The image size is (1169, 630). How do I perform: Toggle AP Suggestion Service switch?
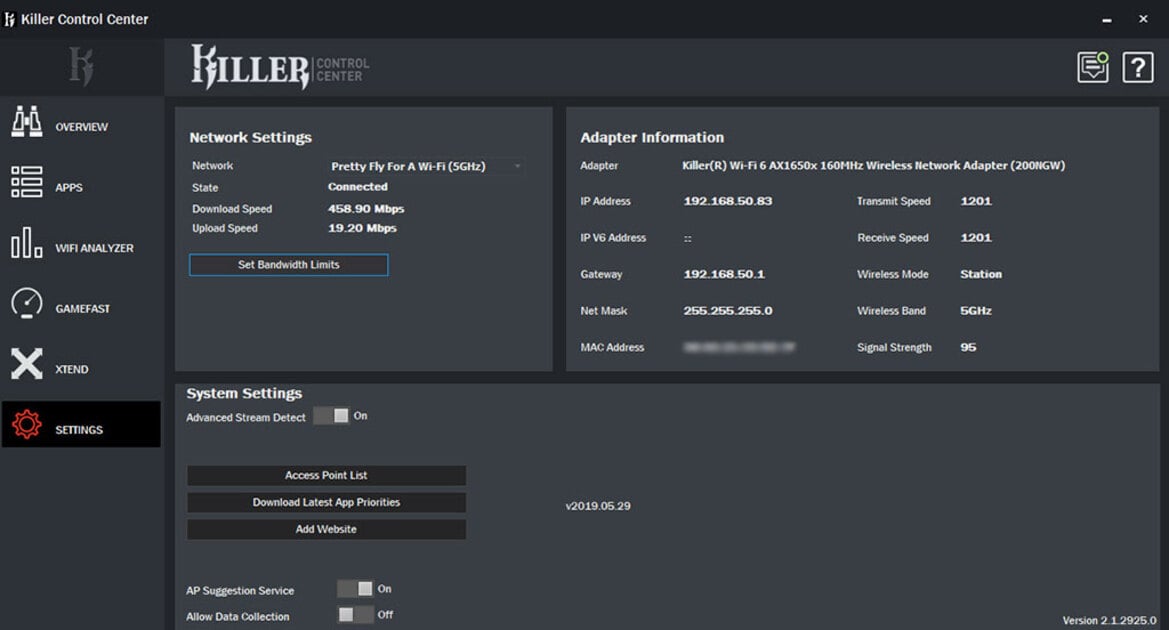pyautogui.click(x=355, y=589)
